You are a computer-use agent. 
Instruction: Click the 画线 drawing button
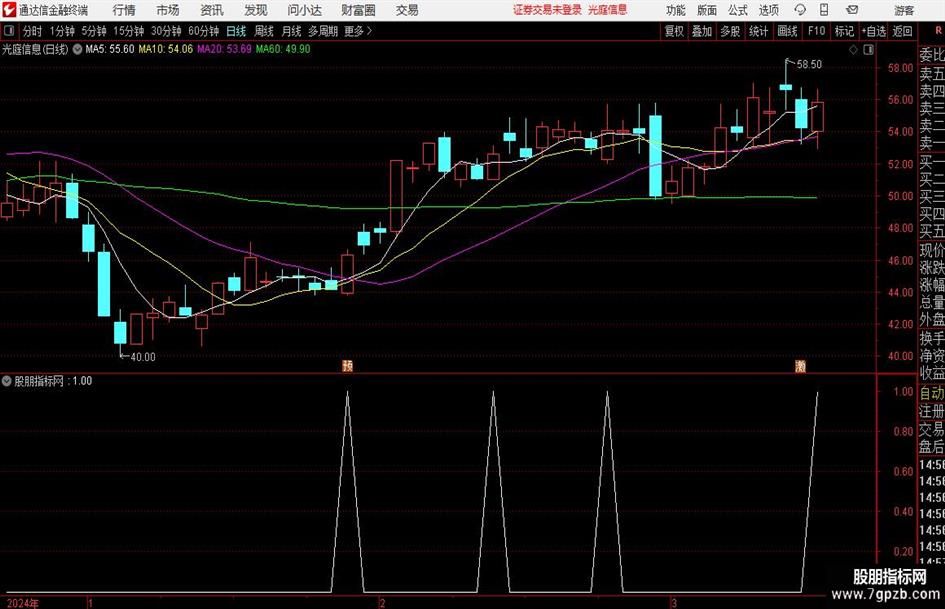point(787,31)
